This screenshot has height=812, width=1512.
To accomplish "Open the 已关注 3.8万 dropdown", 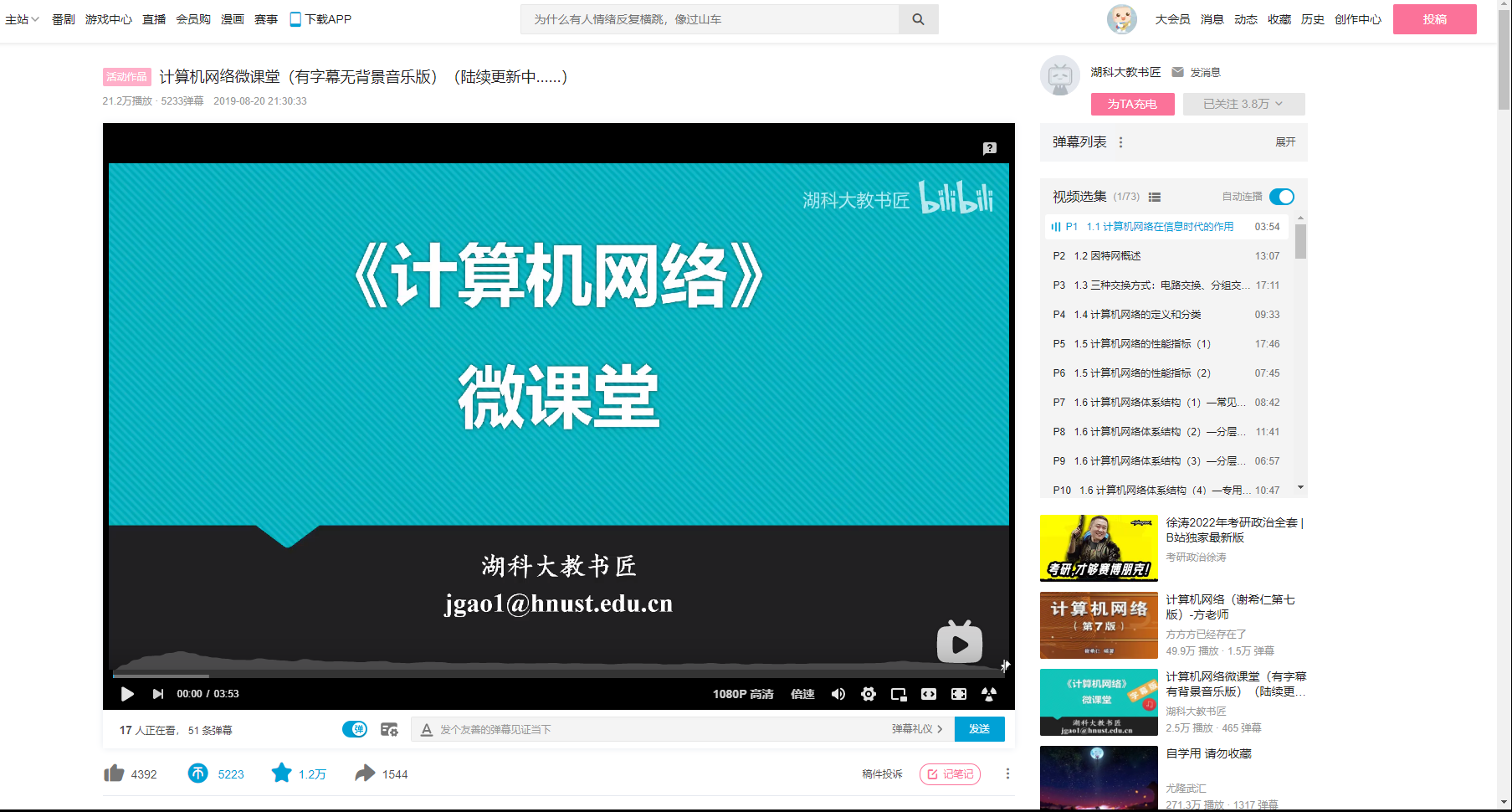I will [1243, 104].
